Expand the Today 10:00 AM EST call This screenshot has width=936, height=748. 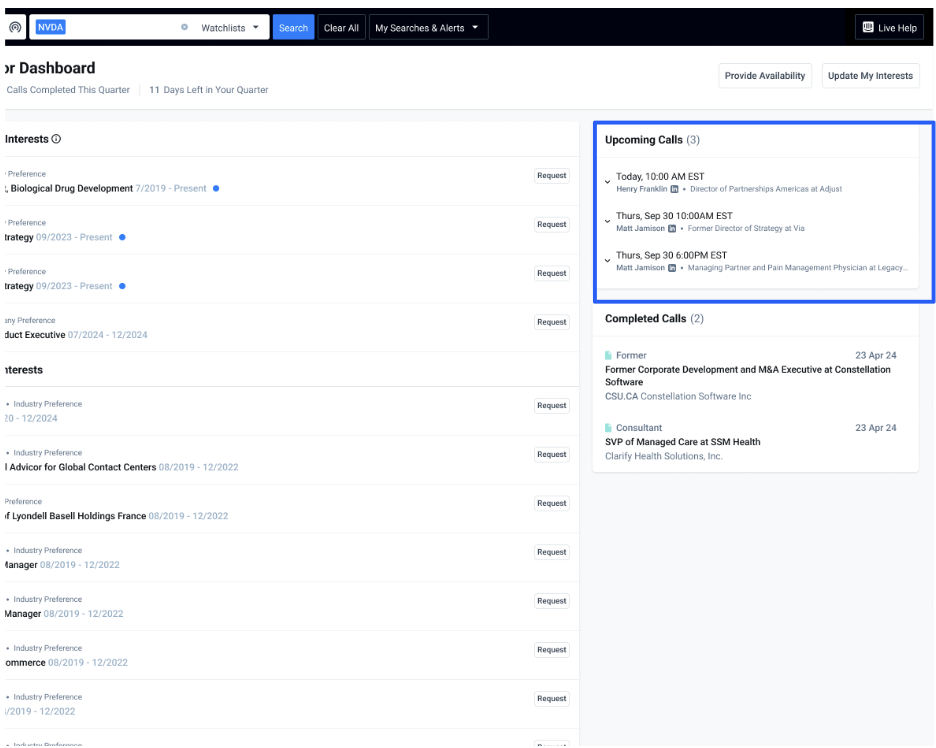(607, 182)
